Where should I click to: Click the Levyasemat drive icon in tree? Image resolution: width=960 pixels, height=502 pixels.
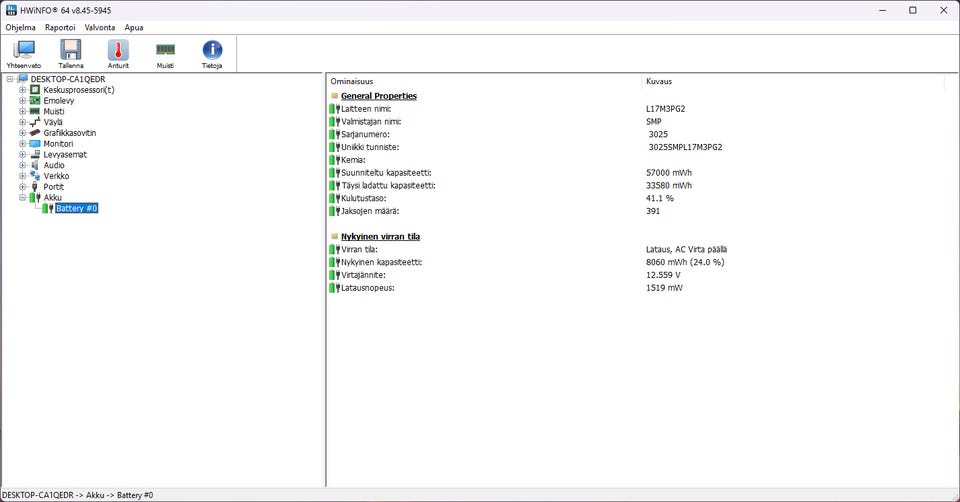click(35, 154)
